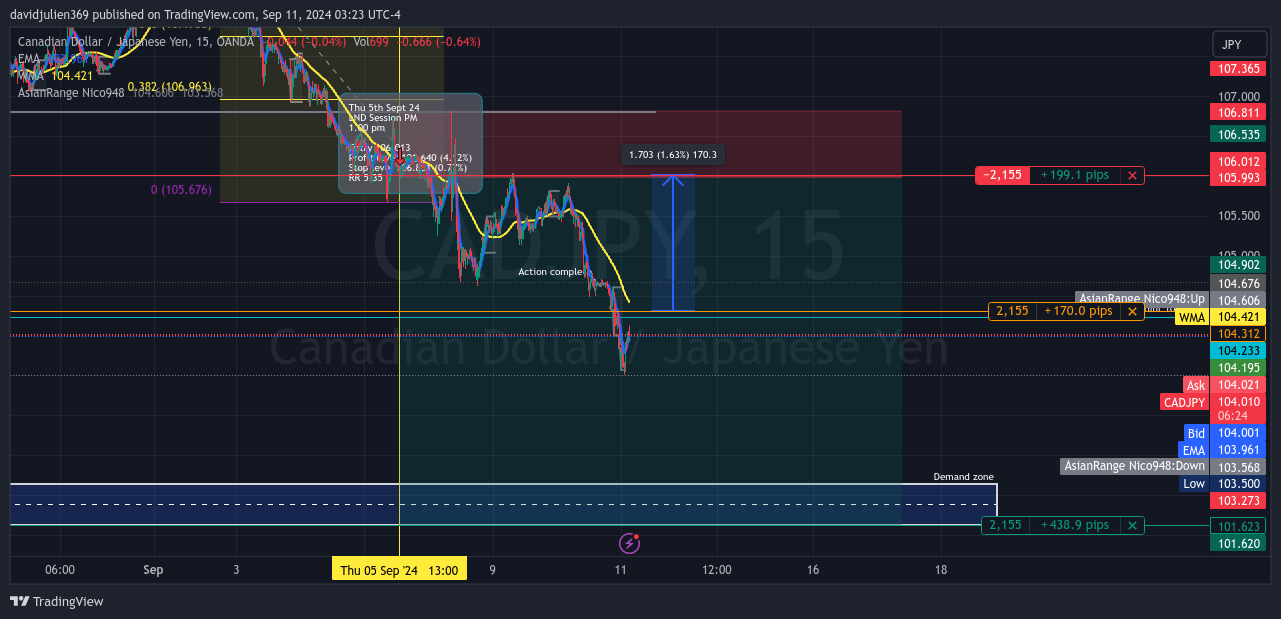Click the Sep label on time axis

click(x=153, y=570)
